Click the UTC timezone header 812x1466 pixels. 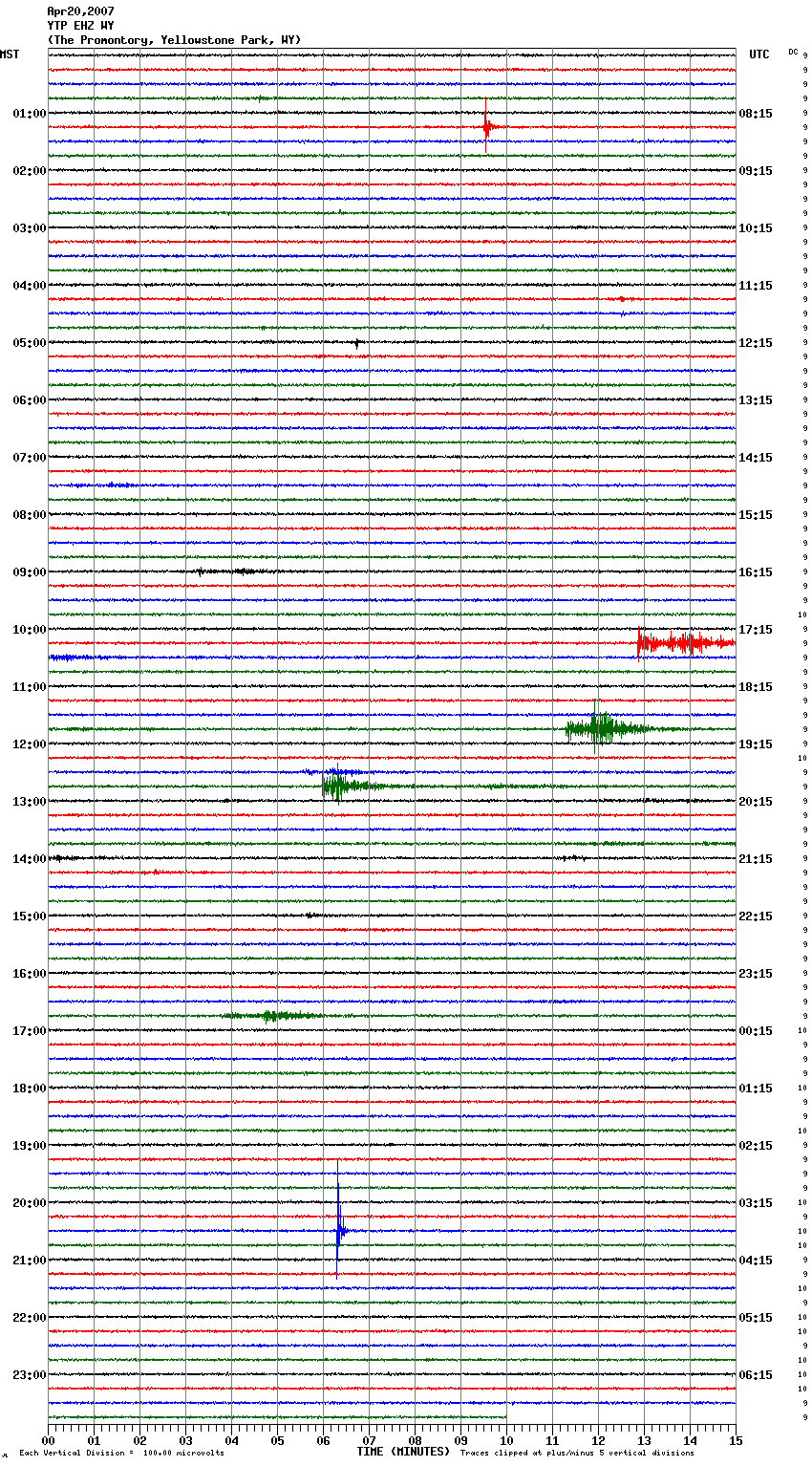(759, 54)
